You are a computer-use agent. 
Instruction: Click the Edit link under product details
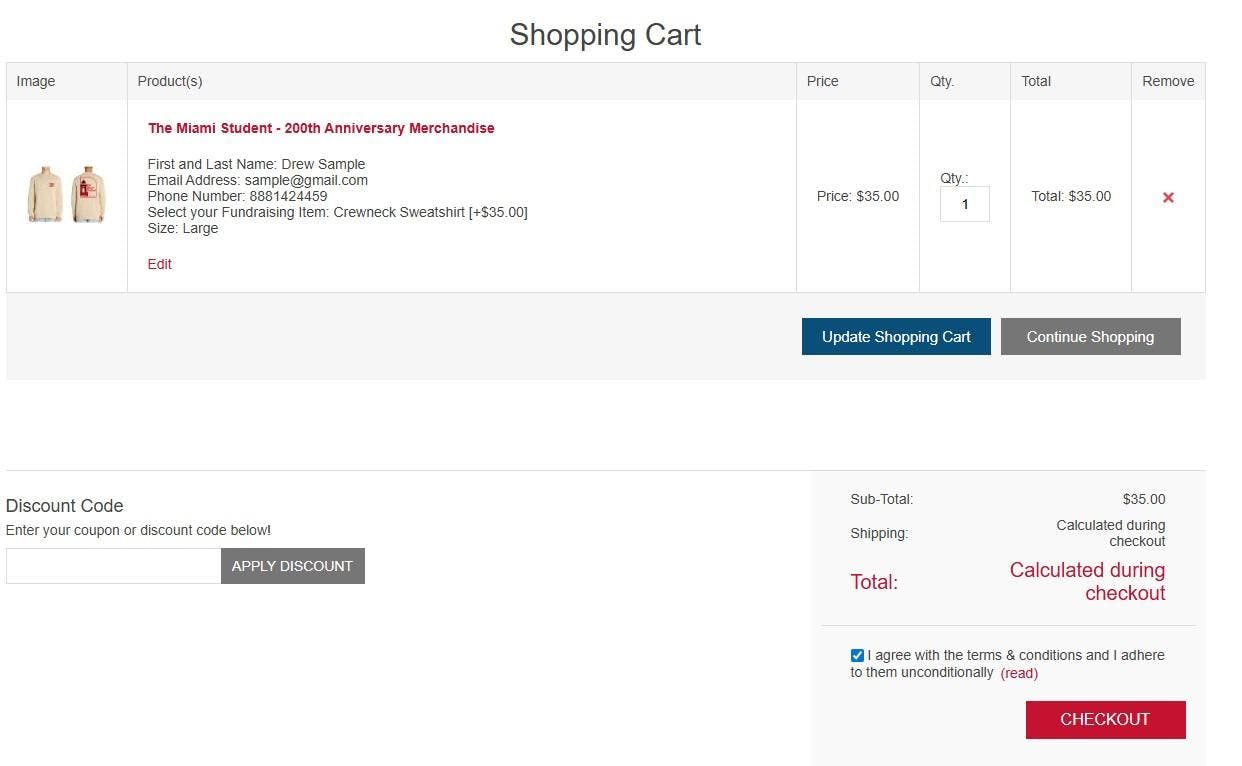pos(160,264)
